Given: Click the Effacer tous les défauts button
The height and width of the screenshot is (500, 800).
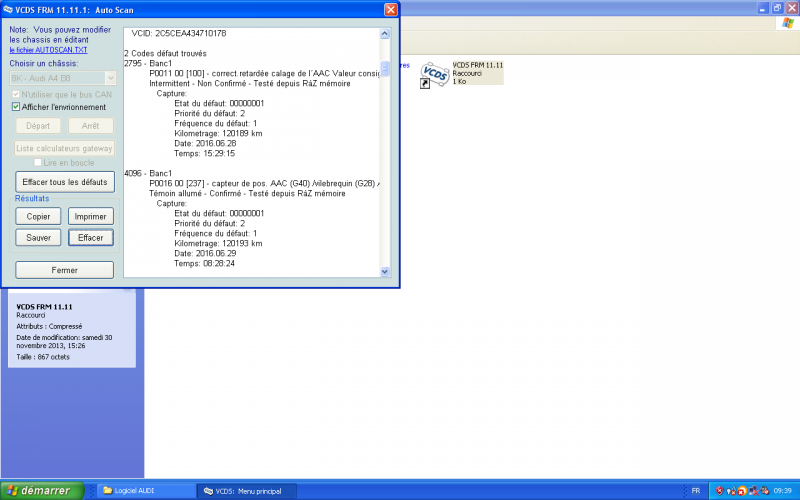Looking at the screenshot, I should (65, 182).
